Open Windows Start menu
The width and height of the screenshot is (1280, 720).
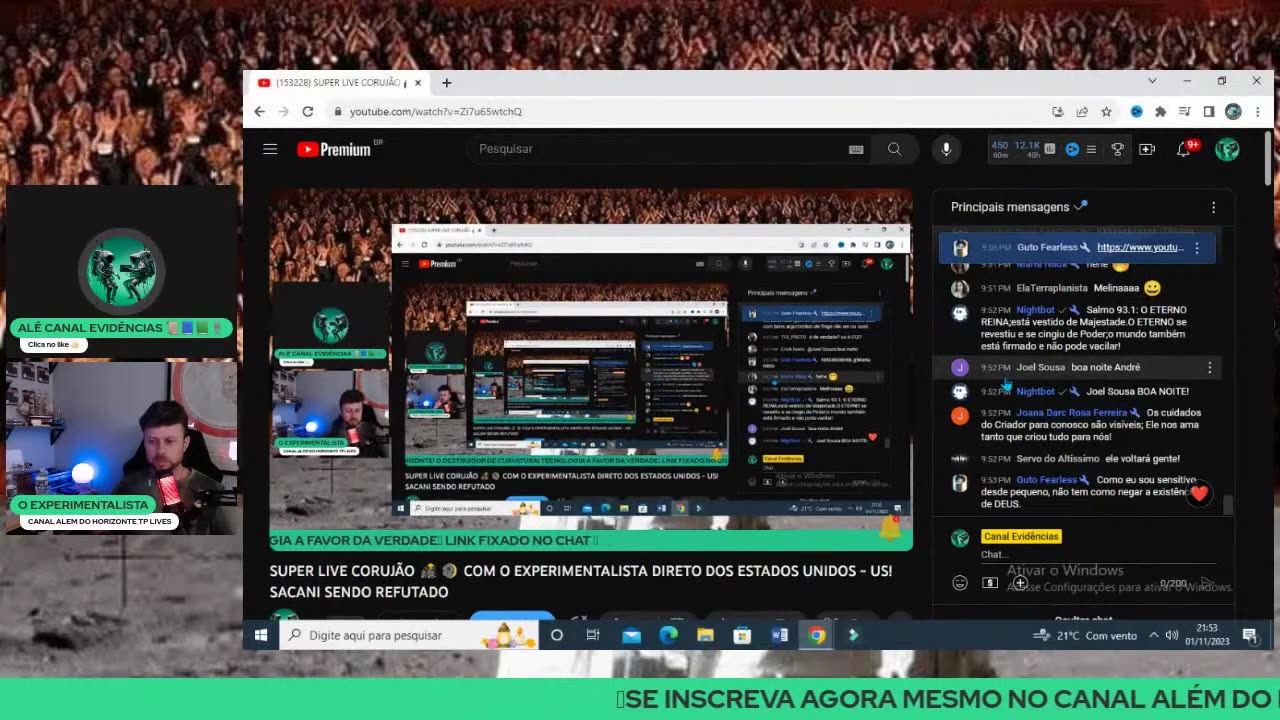pyautogui.click(x=261, y=635)
